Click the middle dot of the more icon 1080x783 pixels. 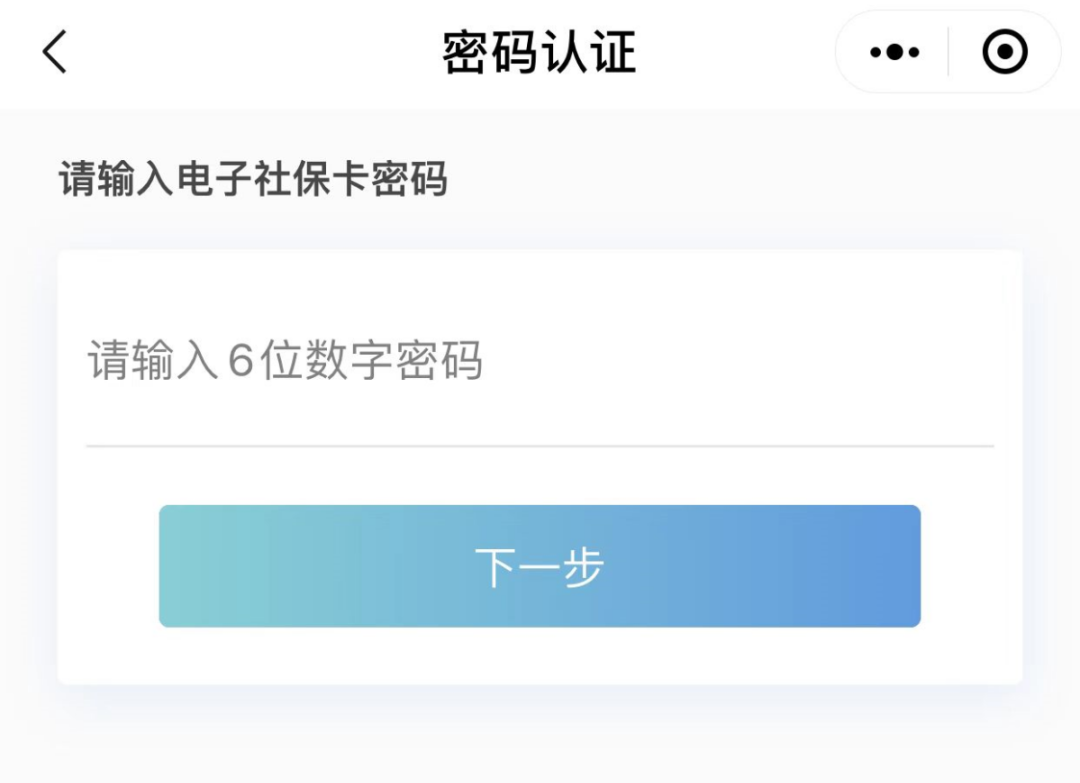[894, 52]
